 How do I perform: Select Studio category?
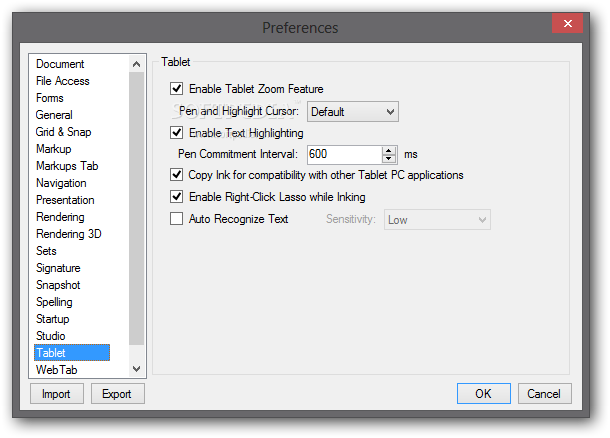coord(51,336)
